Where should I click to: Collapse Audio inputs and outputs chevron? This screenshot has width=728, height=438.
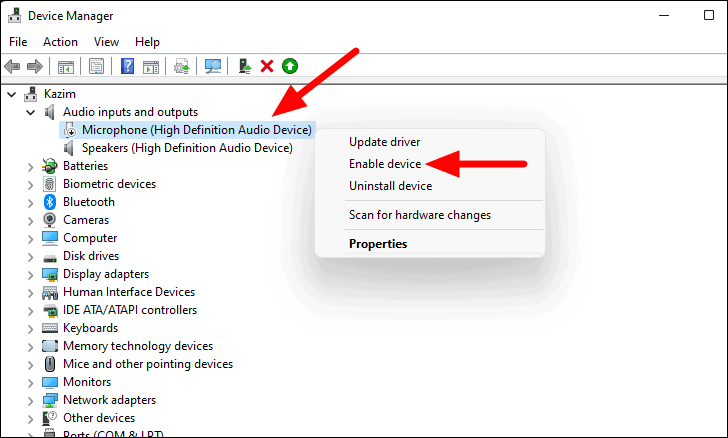[31, 112]
